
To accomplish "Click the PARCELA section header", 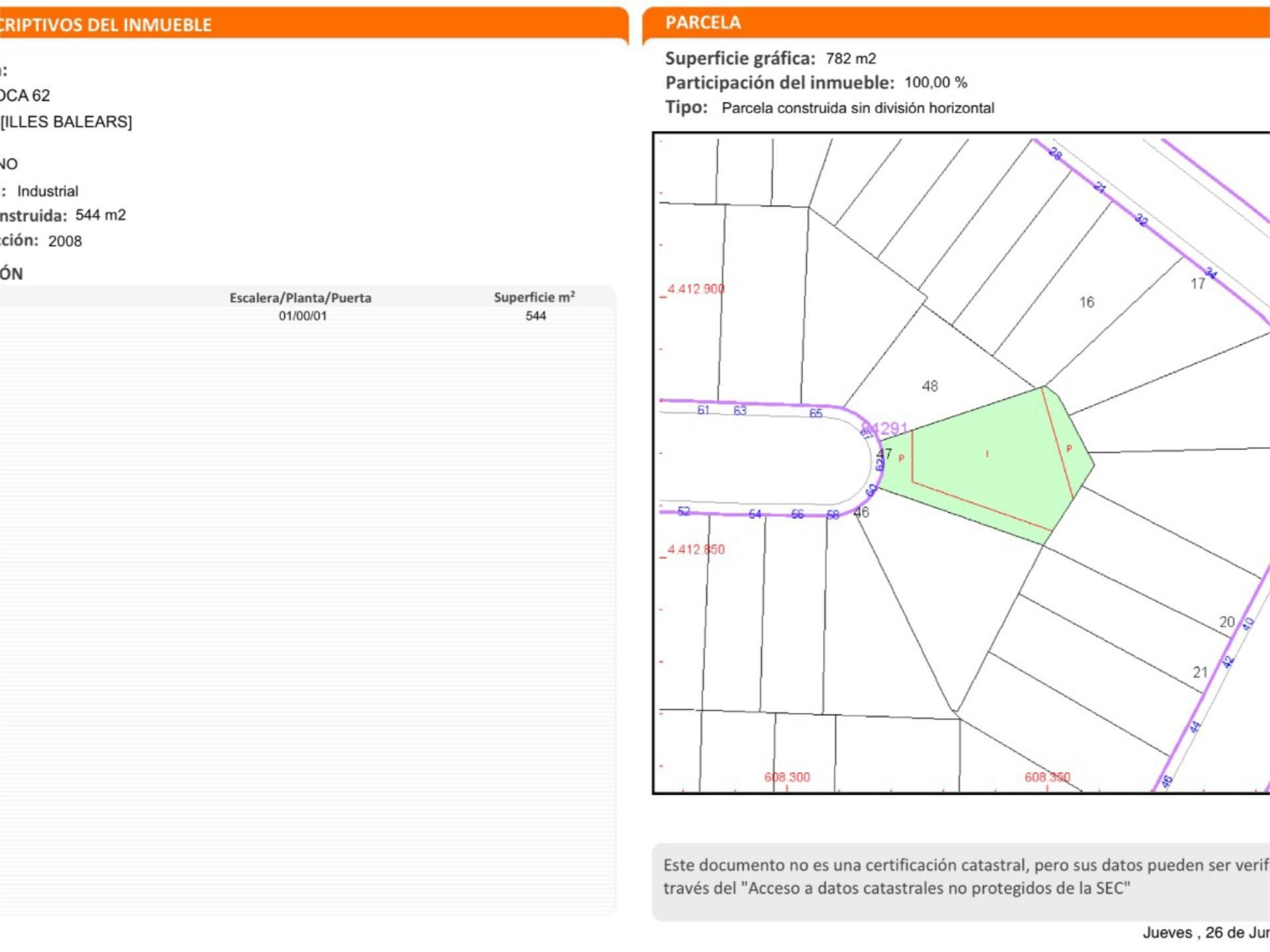I will (956, 23).
